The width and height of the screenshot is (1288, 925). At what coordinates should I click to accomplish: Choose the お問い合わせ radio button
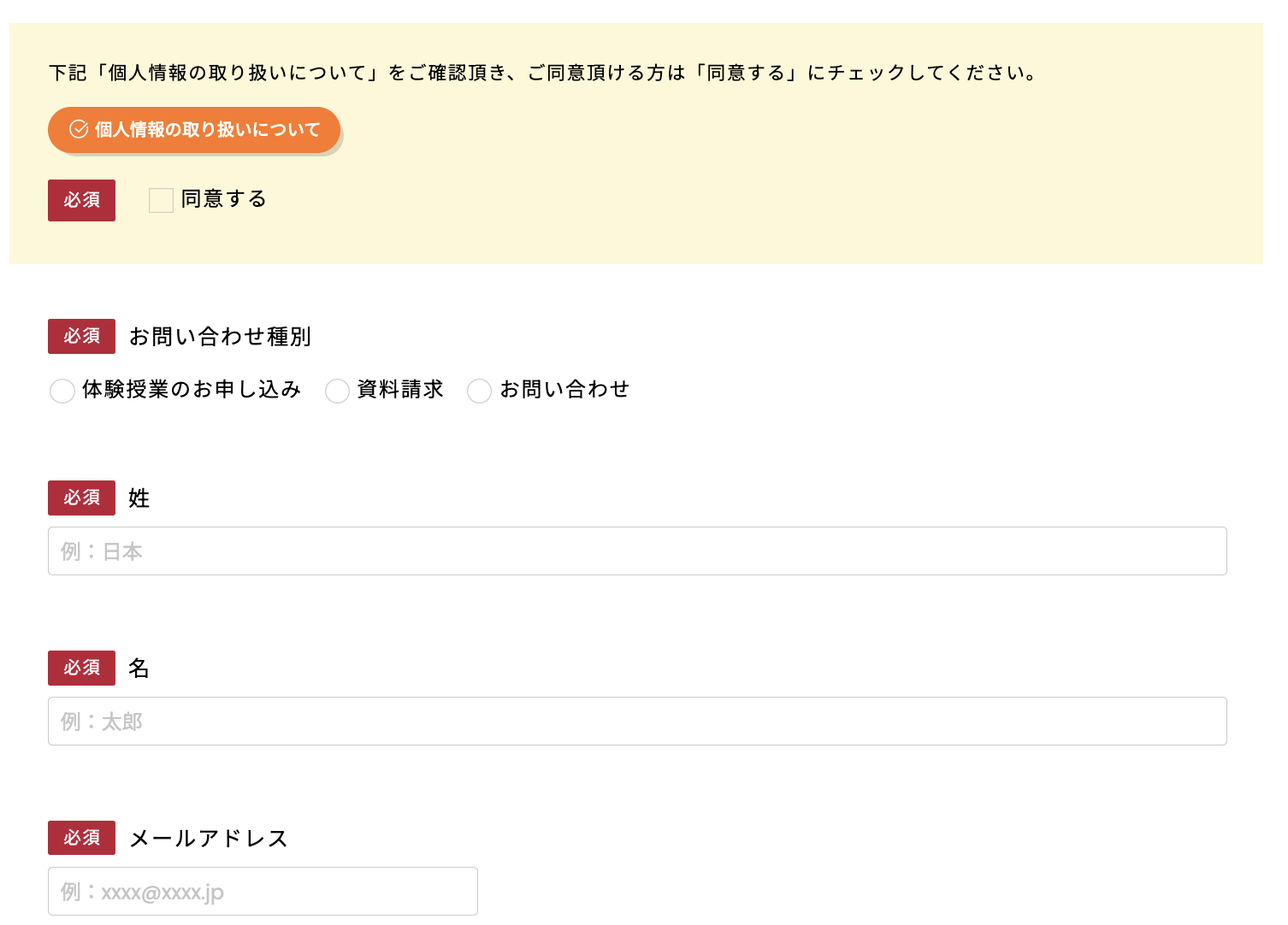click(x=480, y=391)
